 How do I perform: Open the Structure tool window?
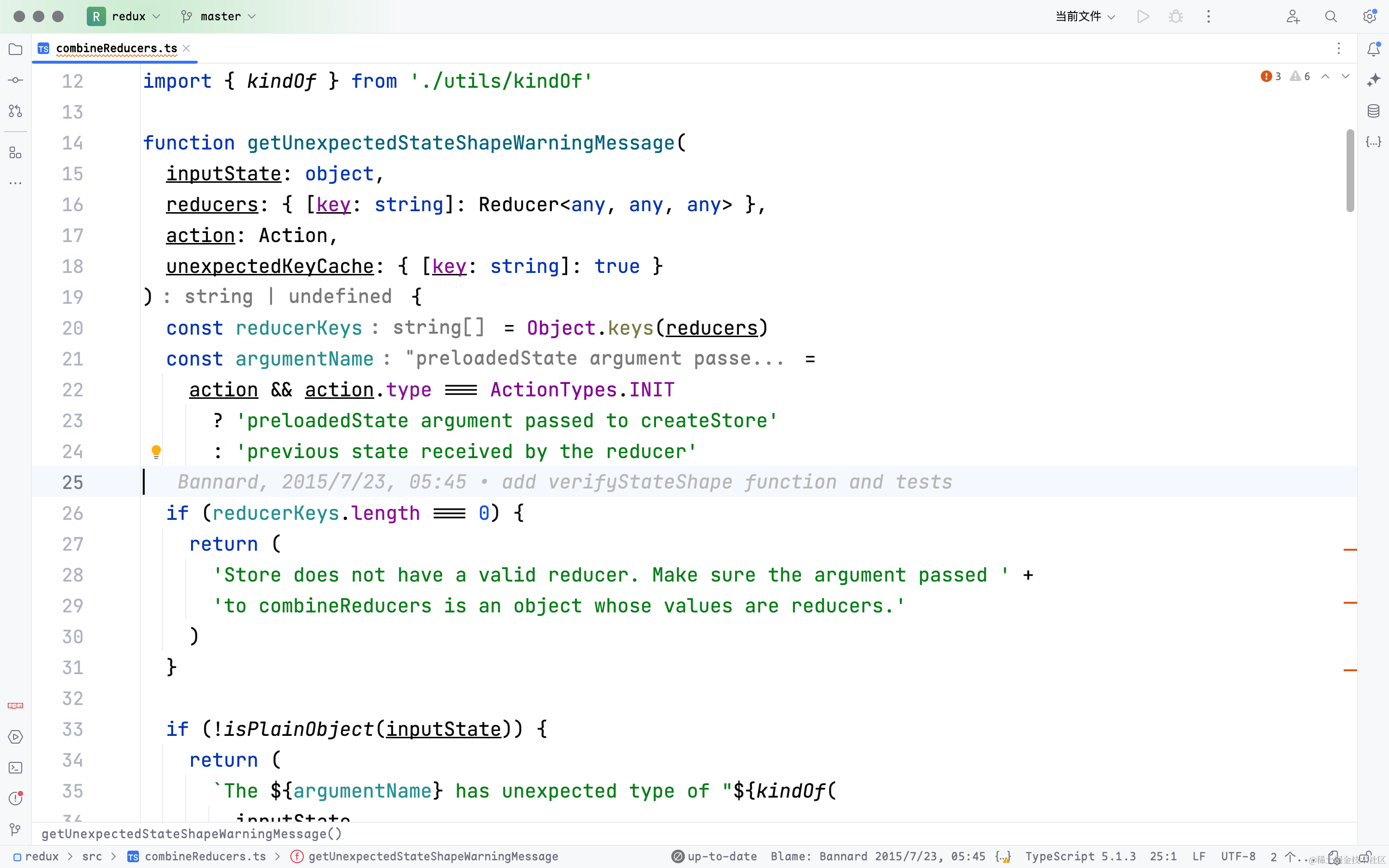[15, 153]
